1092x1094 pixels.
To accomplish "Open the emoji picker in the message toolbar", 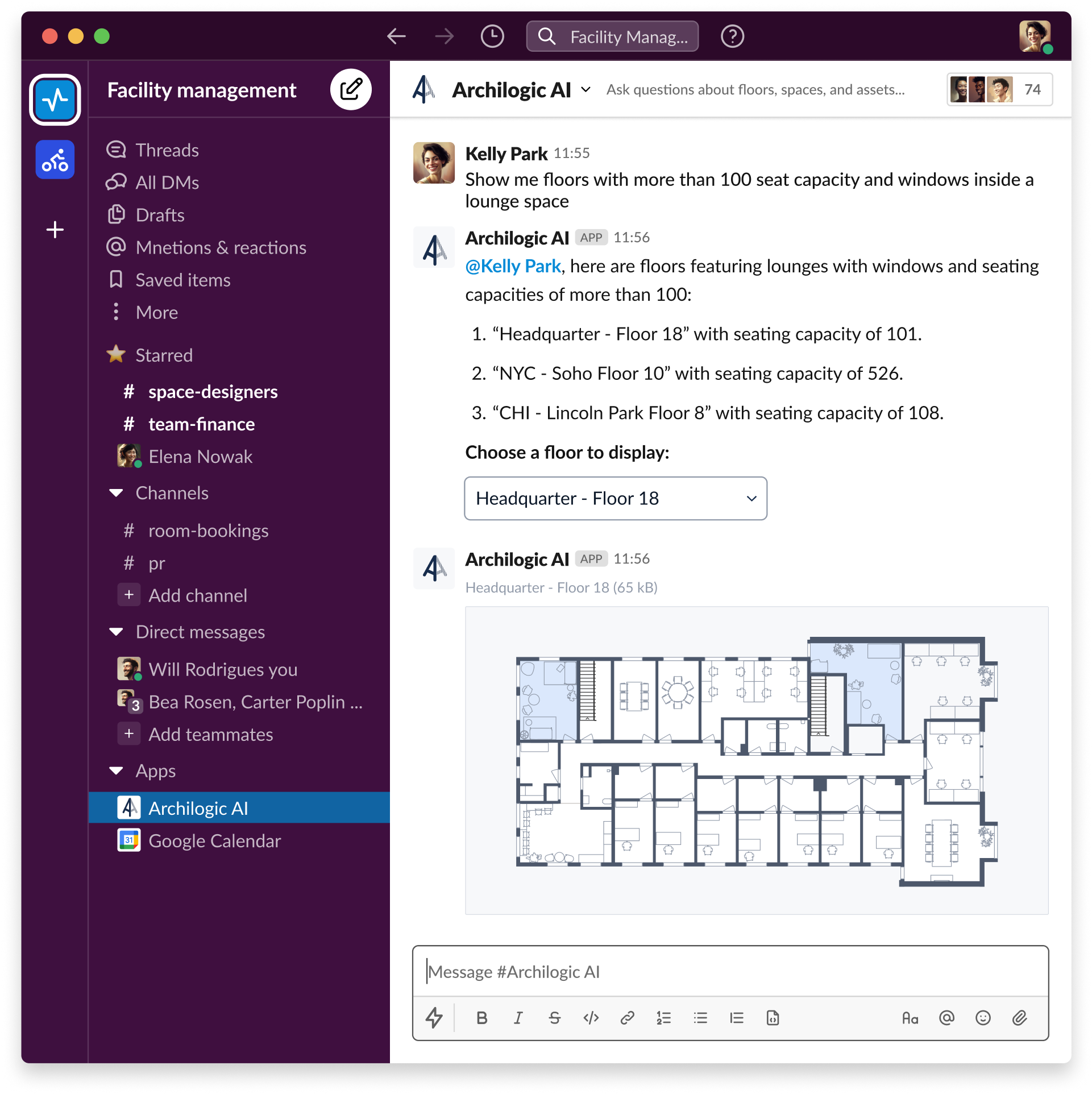I will point(982,1018).
